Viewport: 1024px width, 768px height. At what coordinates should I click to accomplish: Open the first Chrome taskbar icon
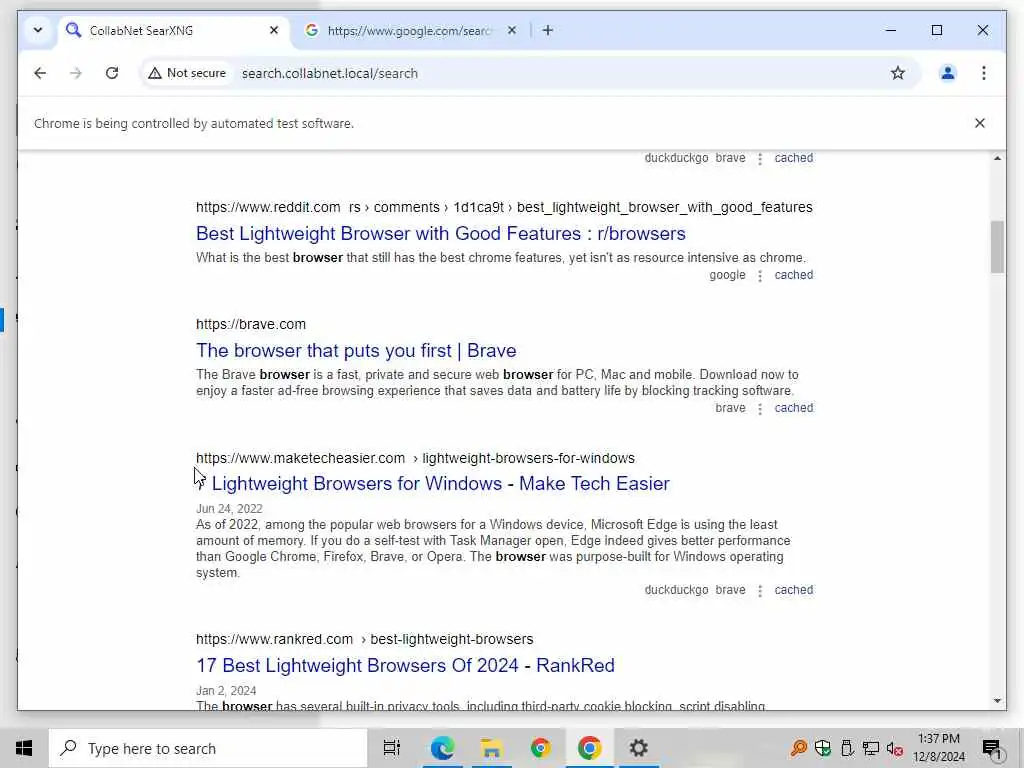pyautogui.click(x=540, y=748)
